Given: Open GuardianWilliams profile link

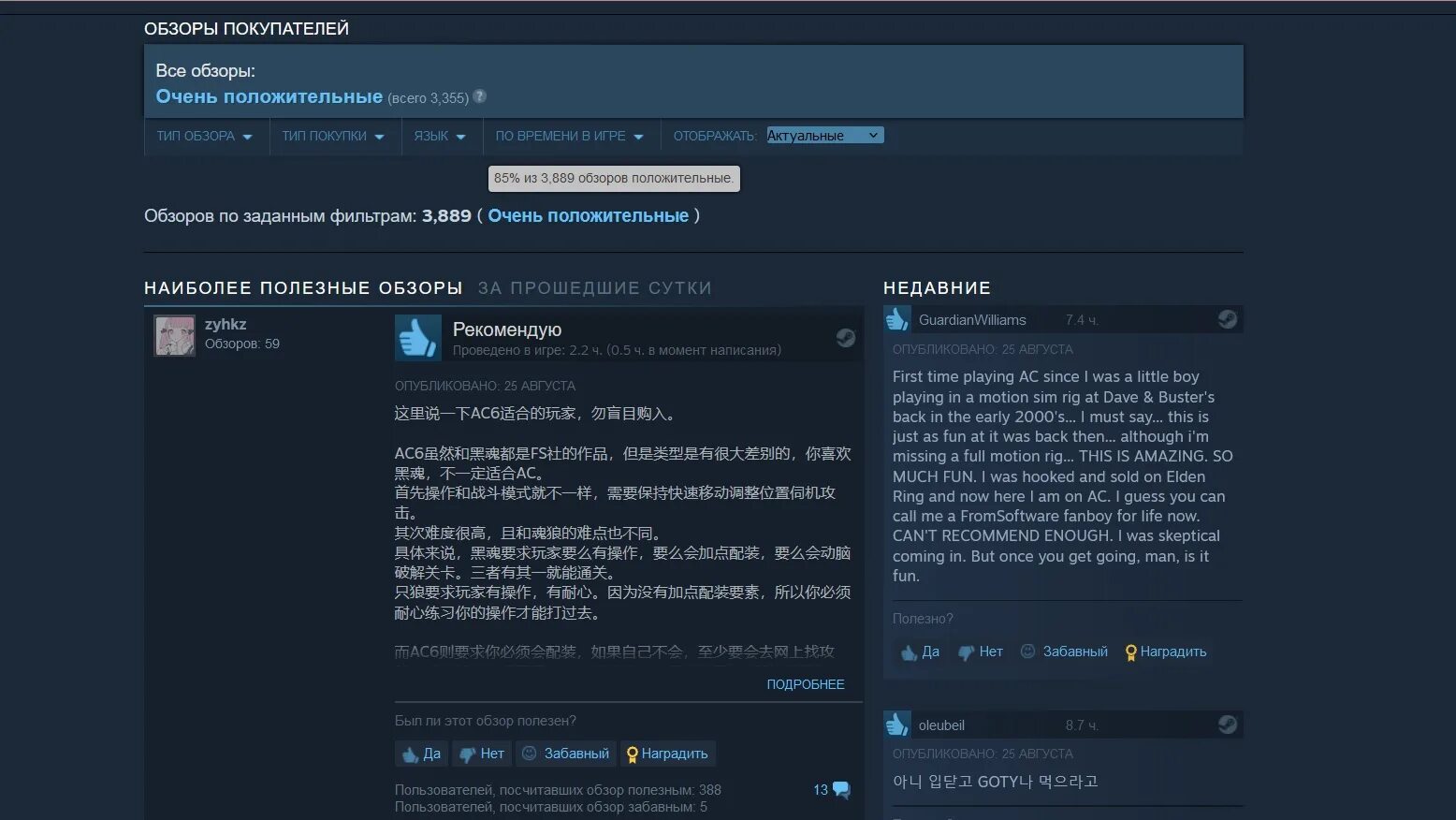Looking at the screenshot, I should click(972, 320).
